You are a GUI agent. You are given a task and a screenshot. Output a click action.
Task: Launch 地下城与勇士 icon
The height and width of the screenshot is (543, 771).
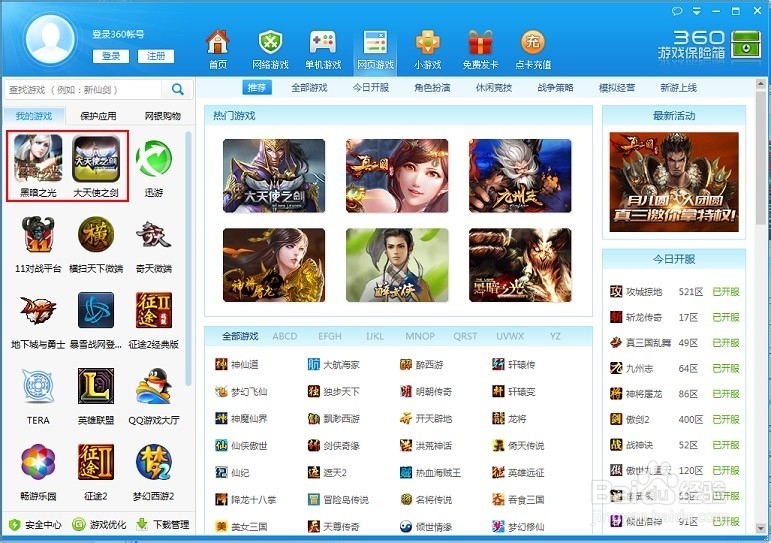[38, 310]
